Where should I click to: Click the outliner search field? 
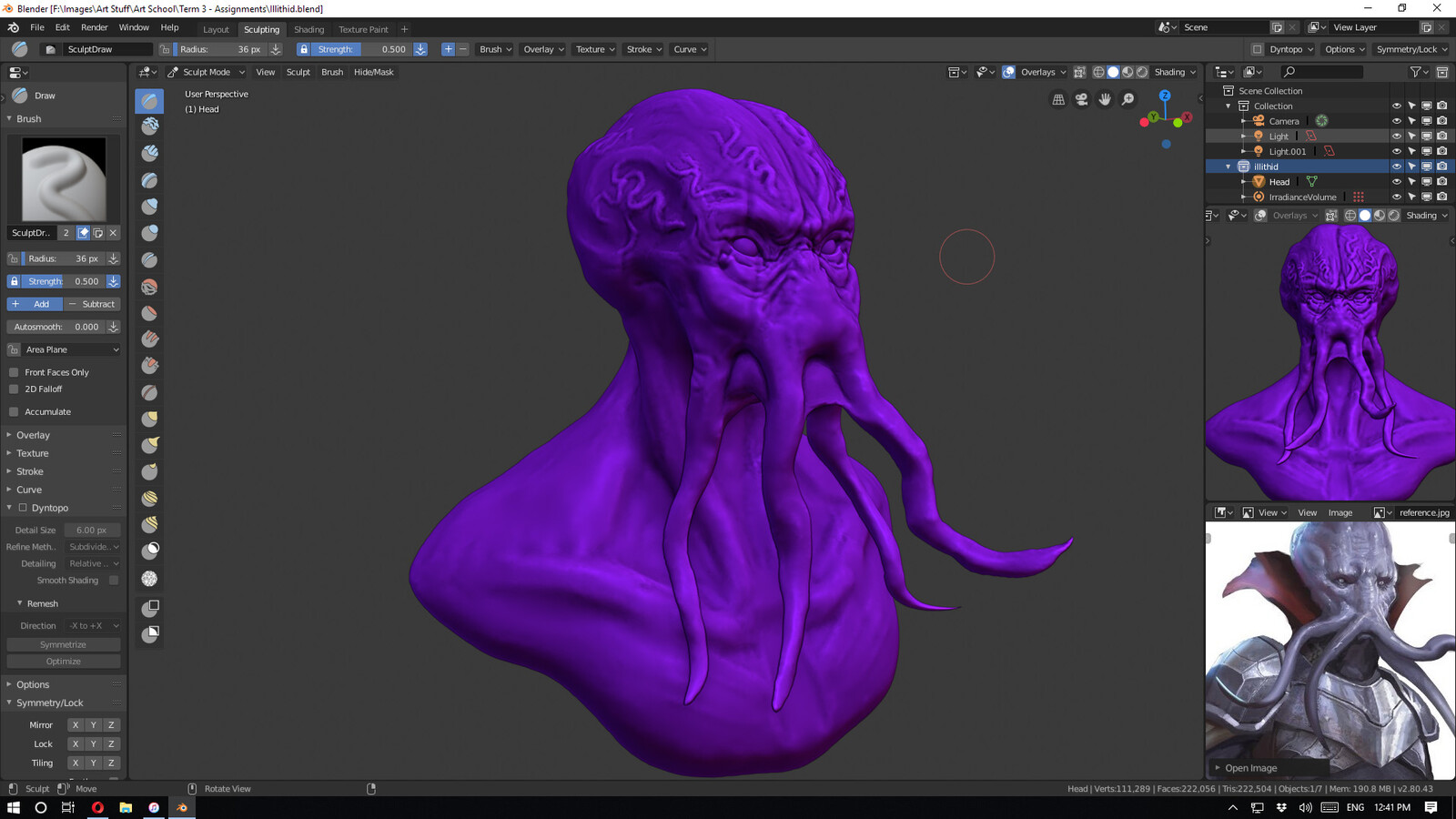(x=1322, y=72)
